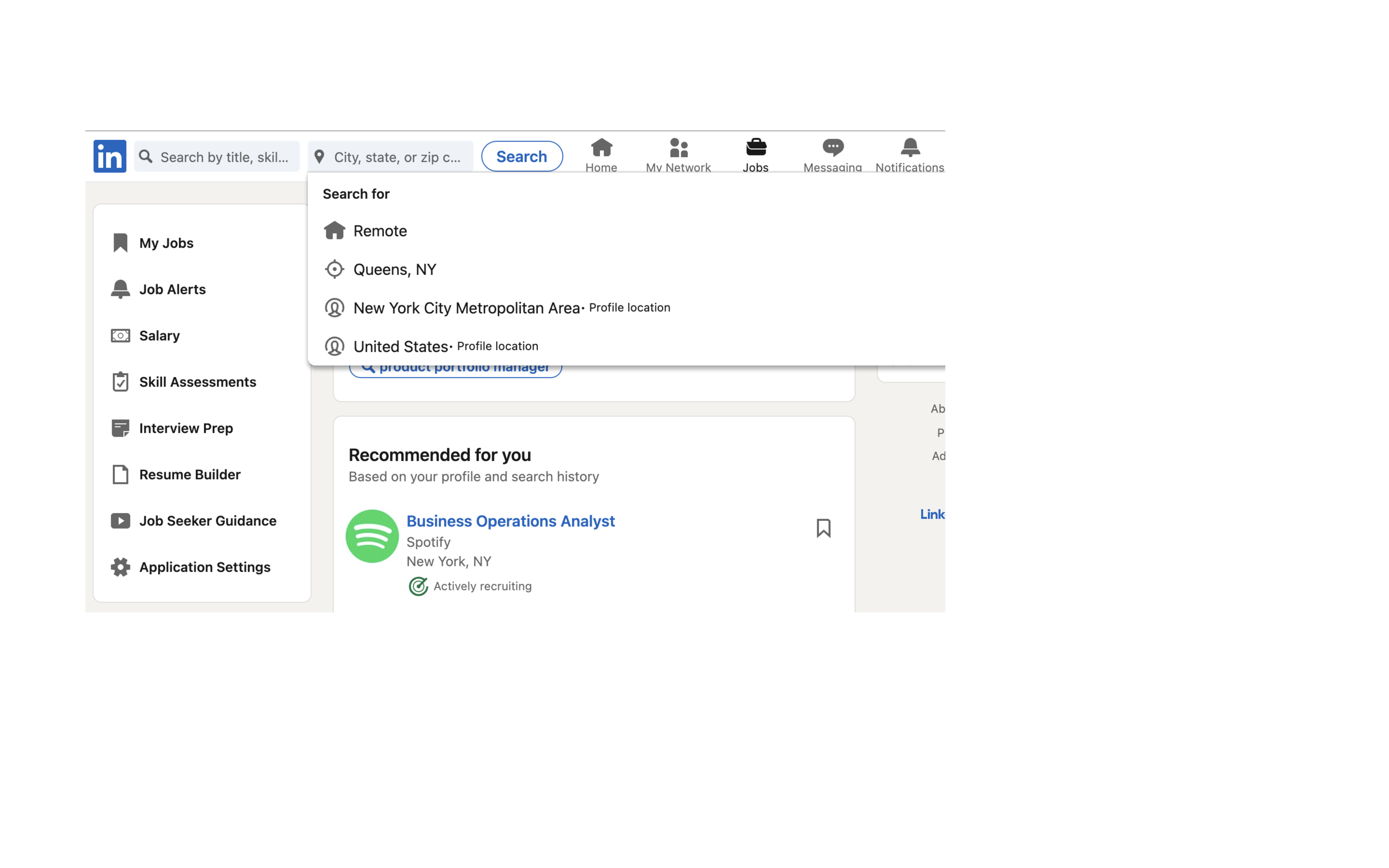Select United States profile location suggestion

pyautogui.click(x=626, y=346)
